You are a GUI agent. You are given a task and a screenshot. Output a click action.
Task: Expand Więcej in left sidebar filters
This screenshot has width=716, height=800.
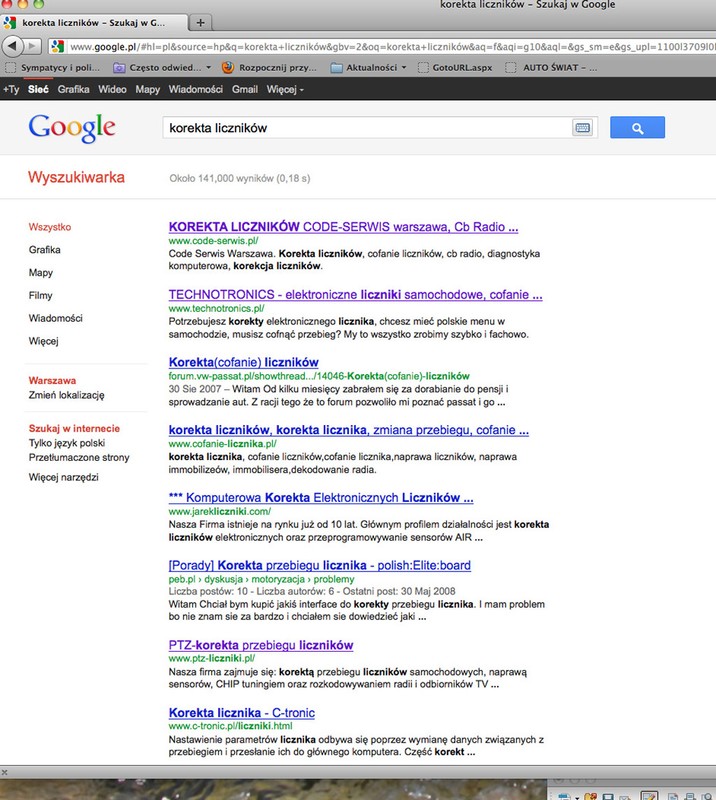click(43, 341)
